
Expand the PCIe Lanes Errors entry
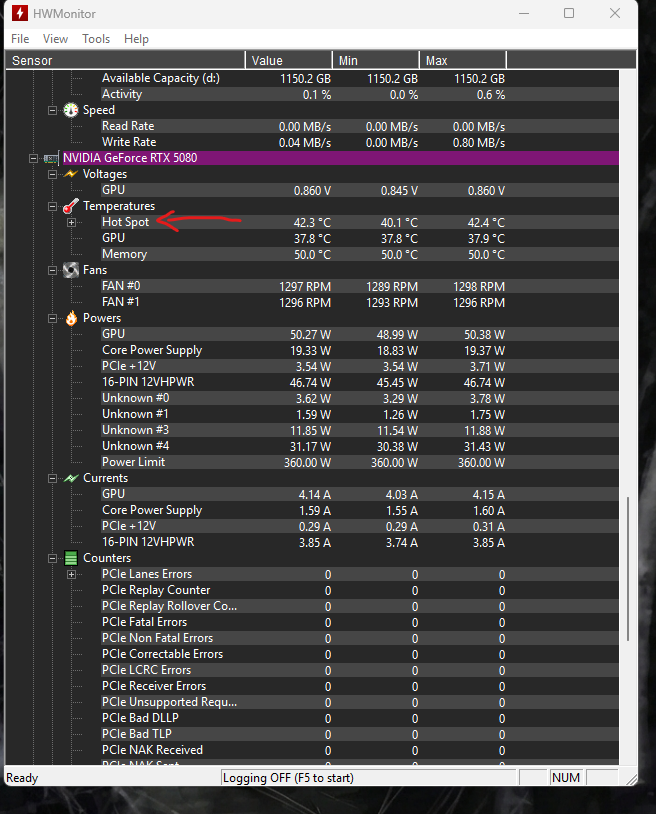pyautogui.click(x=72, y=574)
